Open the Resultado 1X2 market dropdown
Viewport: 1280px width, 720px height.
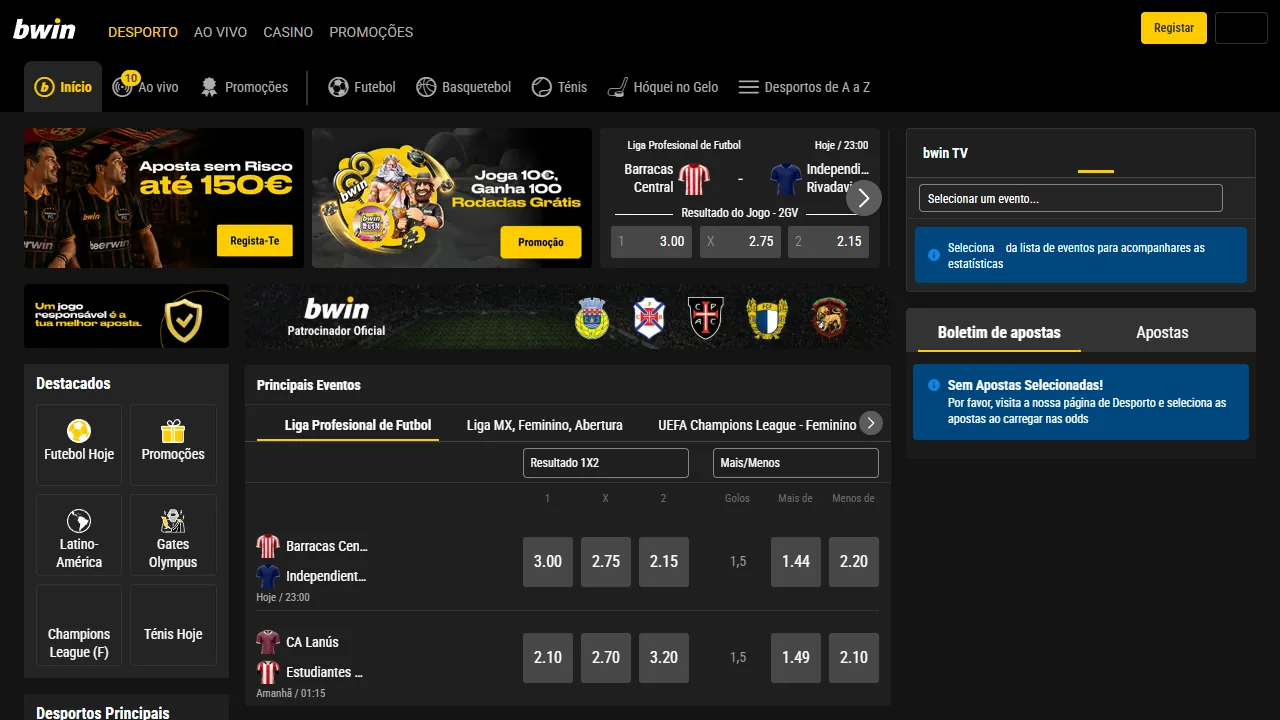tap(606, 463)
